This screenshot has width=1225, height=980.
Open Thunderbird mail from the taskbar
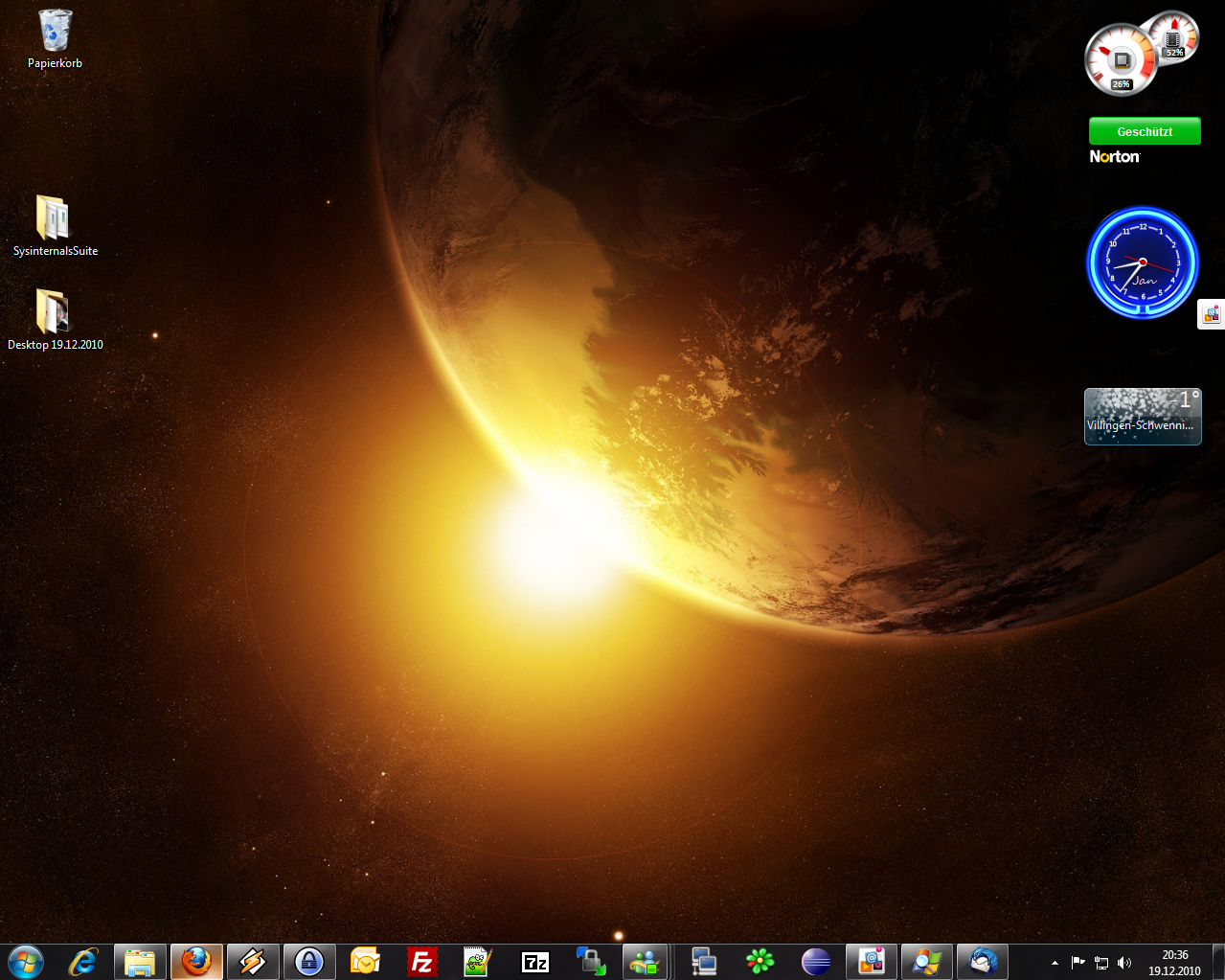(x=983, y=961)
